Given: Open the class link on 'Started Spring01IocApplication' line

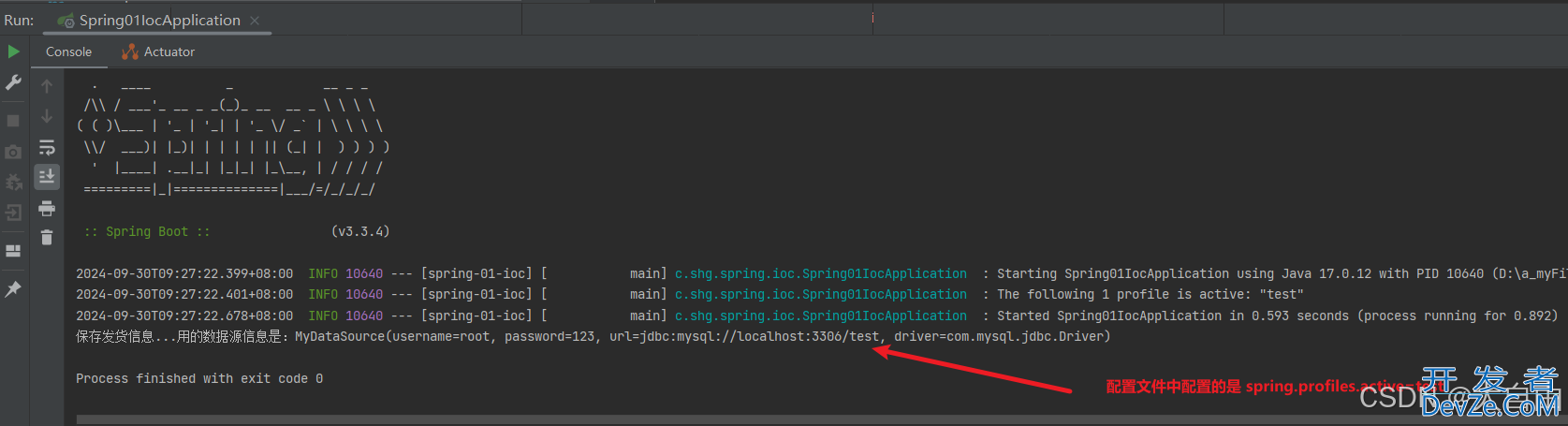Looking at the screenshot, I should point(821,316).
